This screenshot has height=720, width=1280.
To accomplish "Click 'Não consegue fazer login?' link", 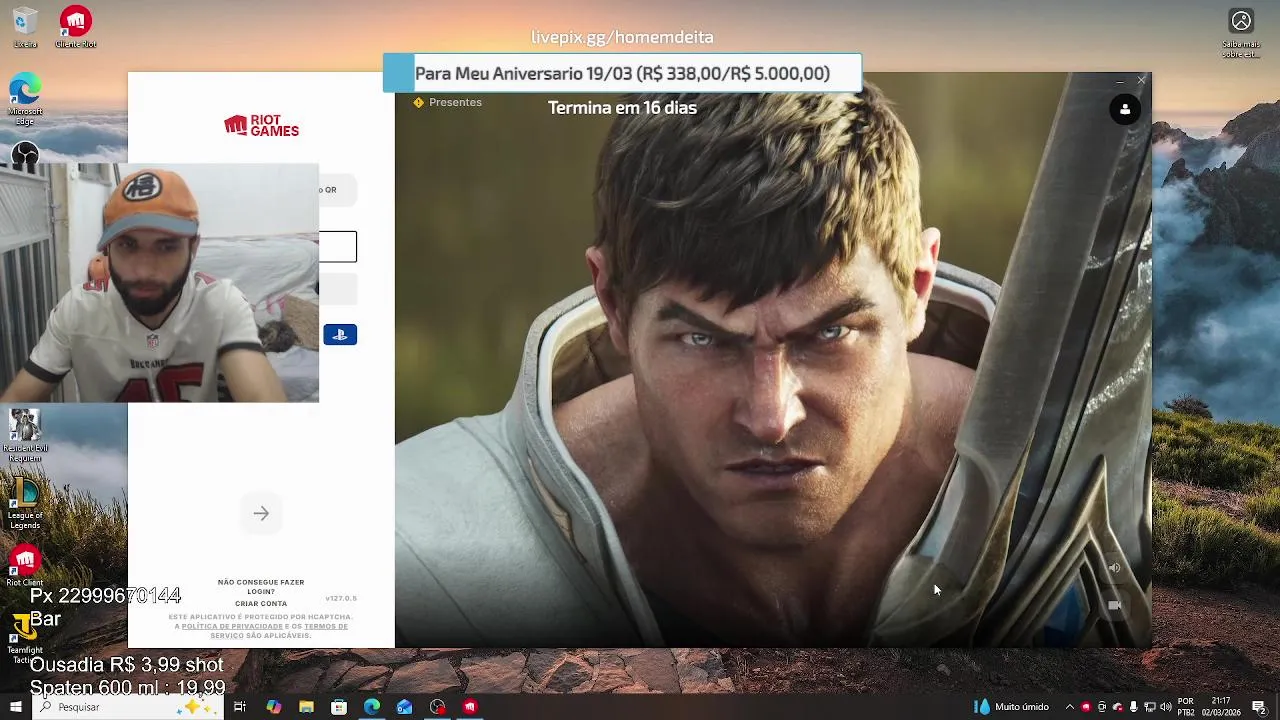I will [x=261, y=587].
